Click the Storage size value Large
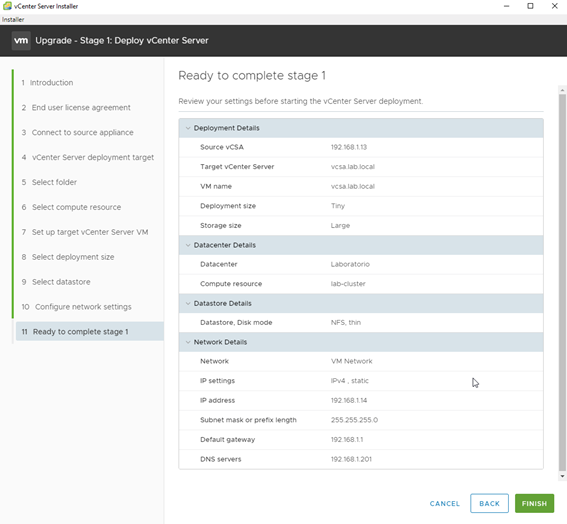 [x=340, y=226]
